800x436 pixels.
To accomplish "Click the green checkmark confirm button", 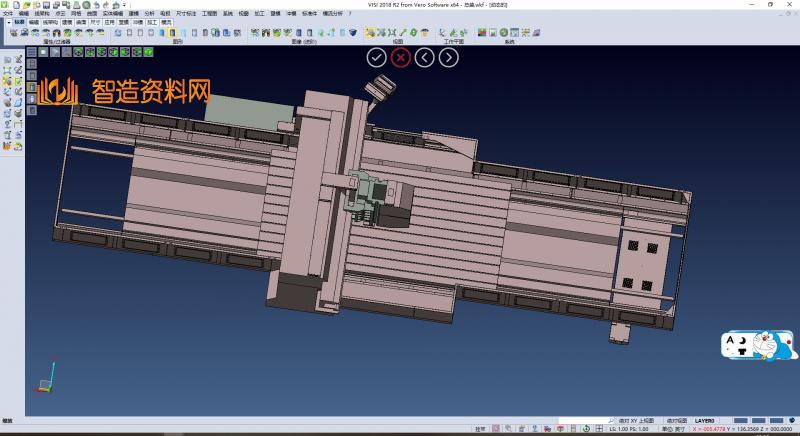I will [376, 57].
